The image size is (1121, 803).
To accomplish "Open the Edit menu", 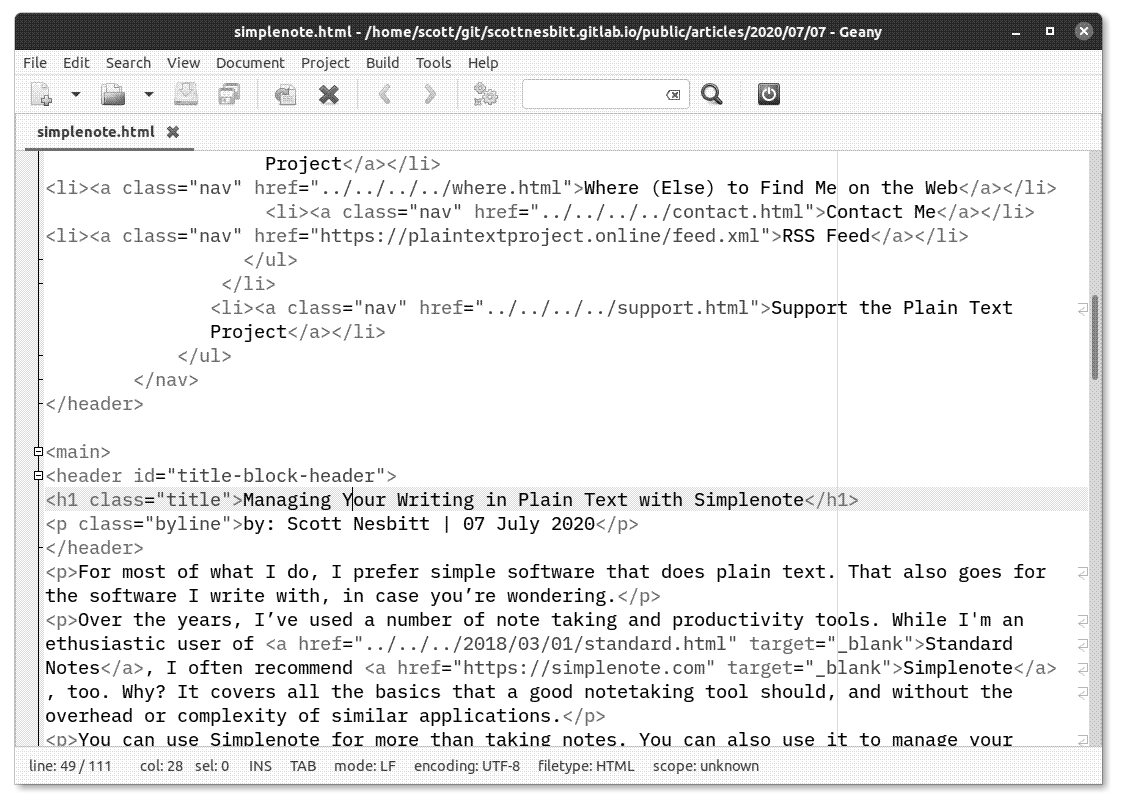I will coord(76,63).
